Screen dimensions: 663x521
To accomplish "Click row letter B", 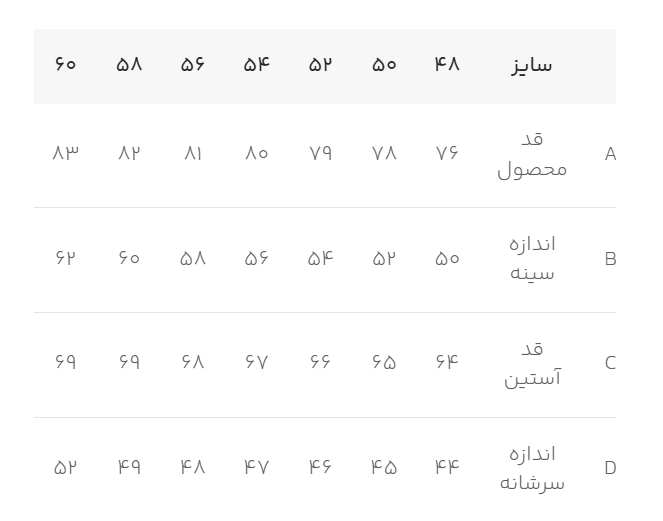I will point(611,259).
